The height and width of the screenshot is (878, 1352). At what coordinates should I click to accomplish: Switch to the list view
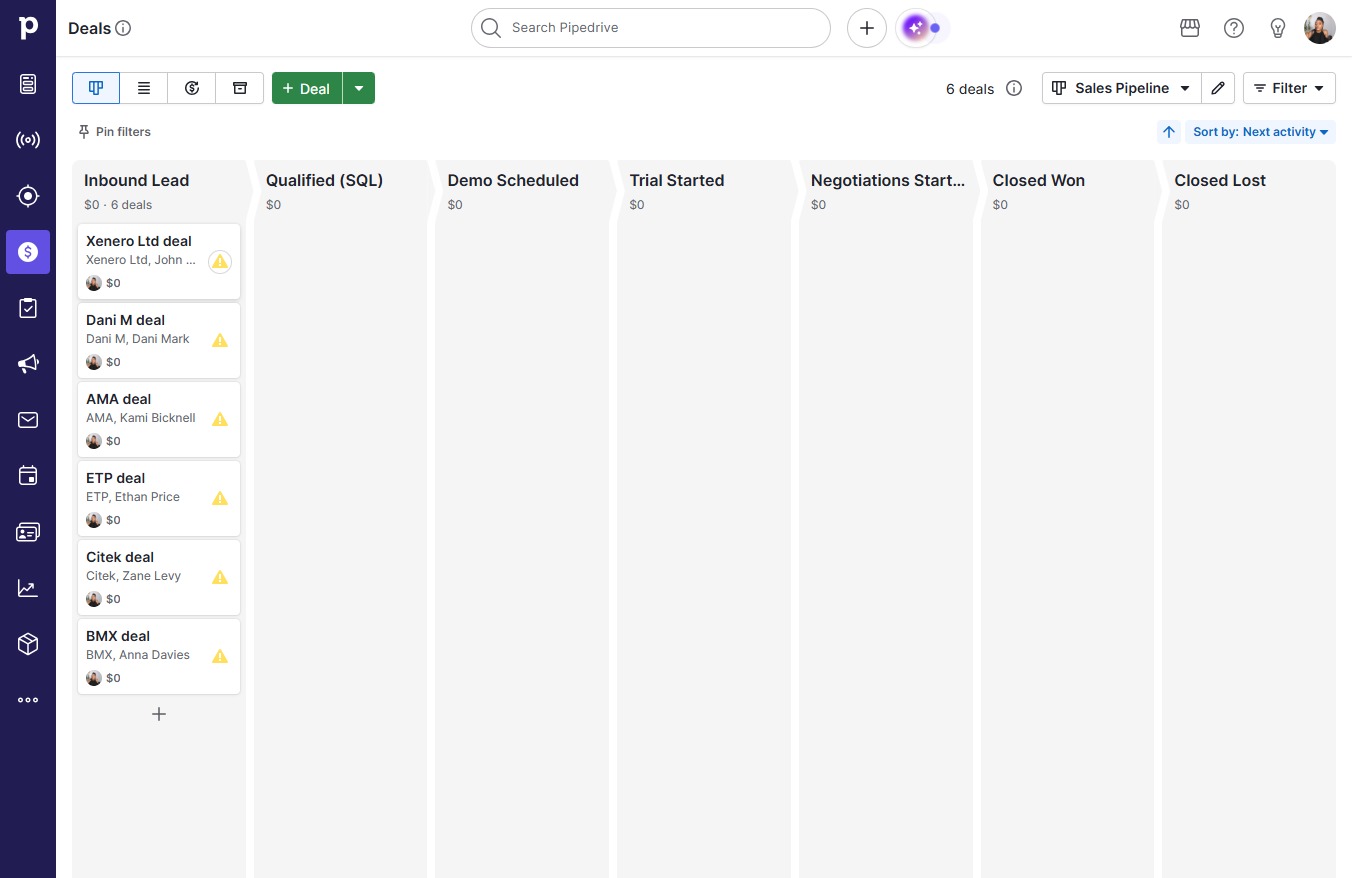coord(144,88)
